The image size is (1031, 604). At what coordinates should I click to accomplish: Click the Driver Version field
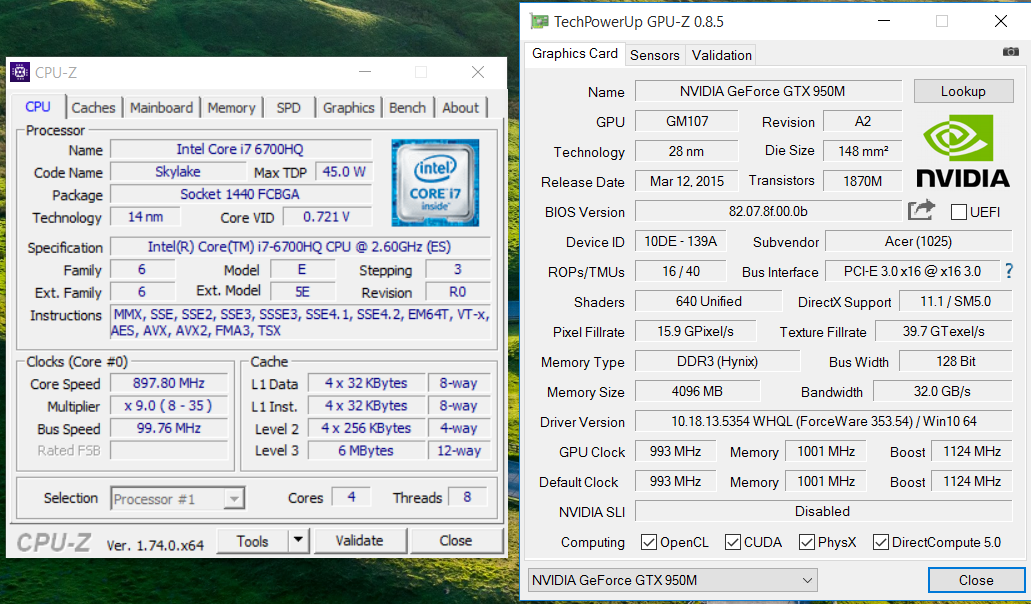coord(823,421)
